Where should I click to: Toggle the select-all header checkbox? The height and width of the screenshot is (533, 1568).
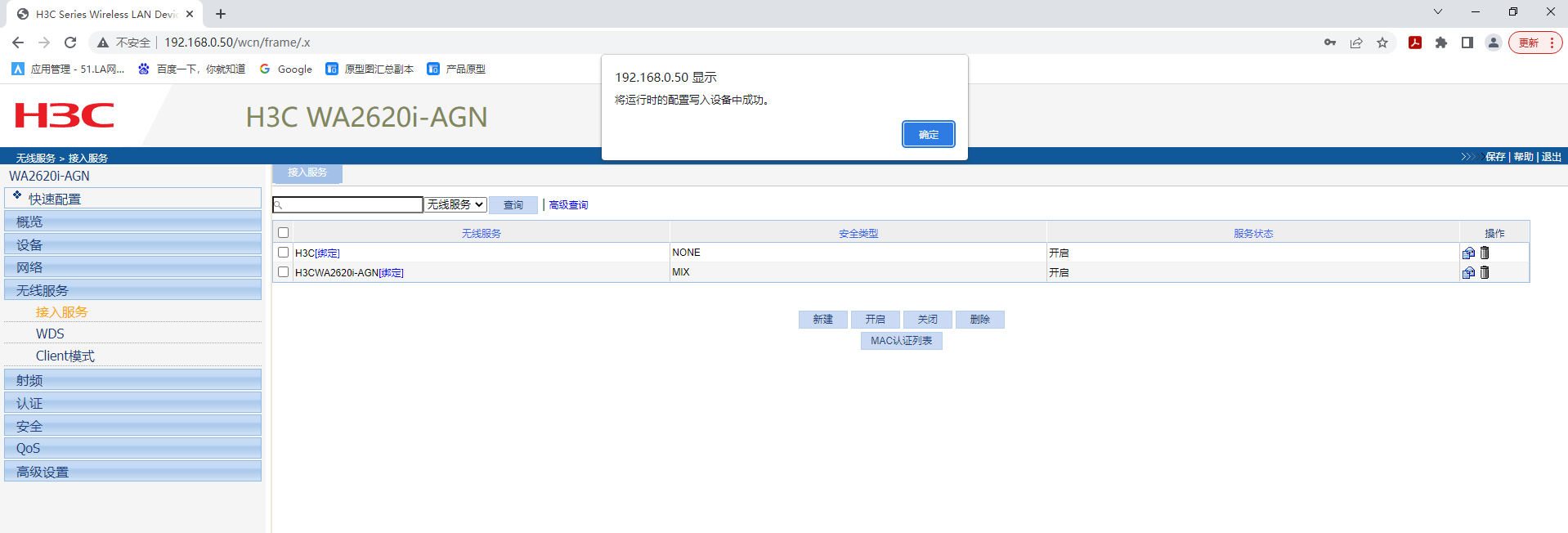pyautogui.click(x=284, y=233)
